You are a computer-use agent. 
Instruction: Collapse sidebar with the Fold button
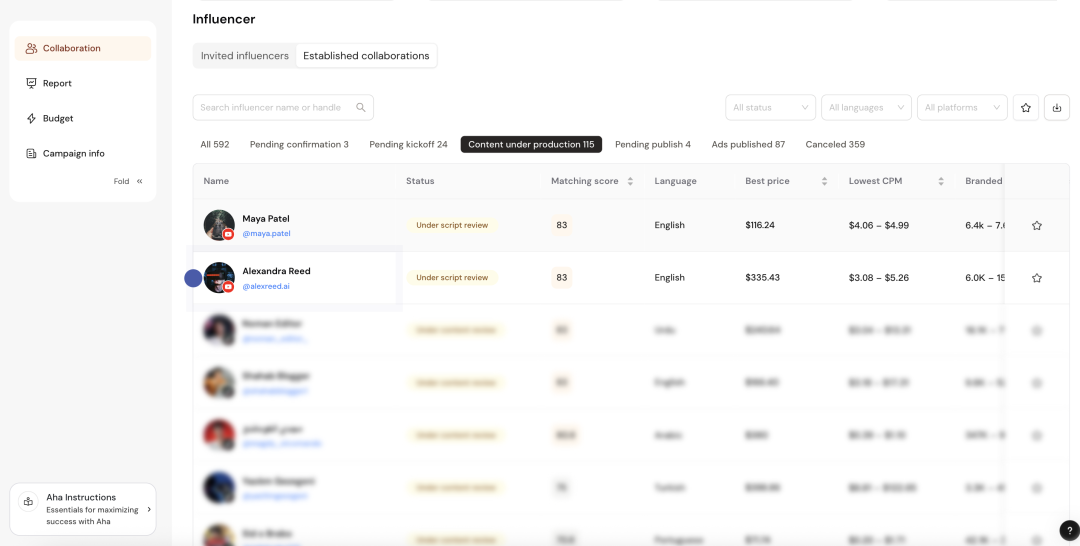(x=128, y=181)
